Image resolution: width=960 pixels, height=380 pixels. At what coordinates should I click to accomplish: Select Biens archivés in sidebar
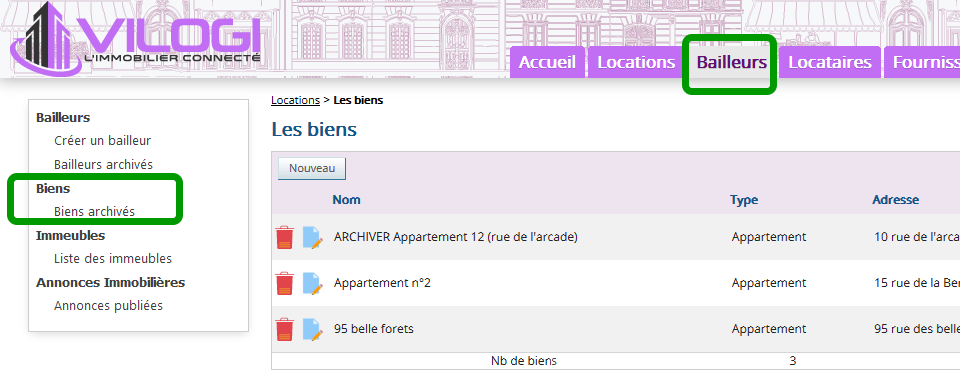[94, 212]
